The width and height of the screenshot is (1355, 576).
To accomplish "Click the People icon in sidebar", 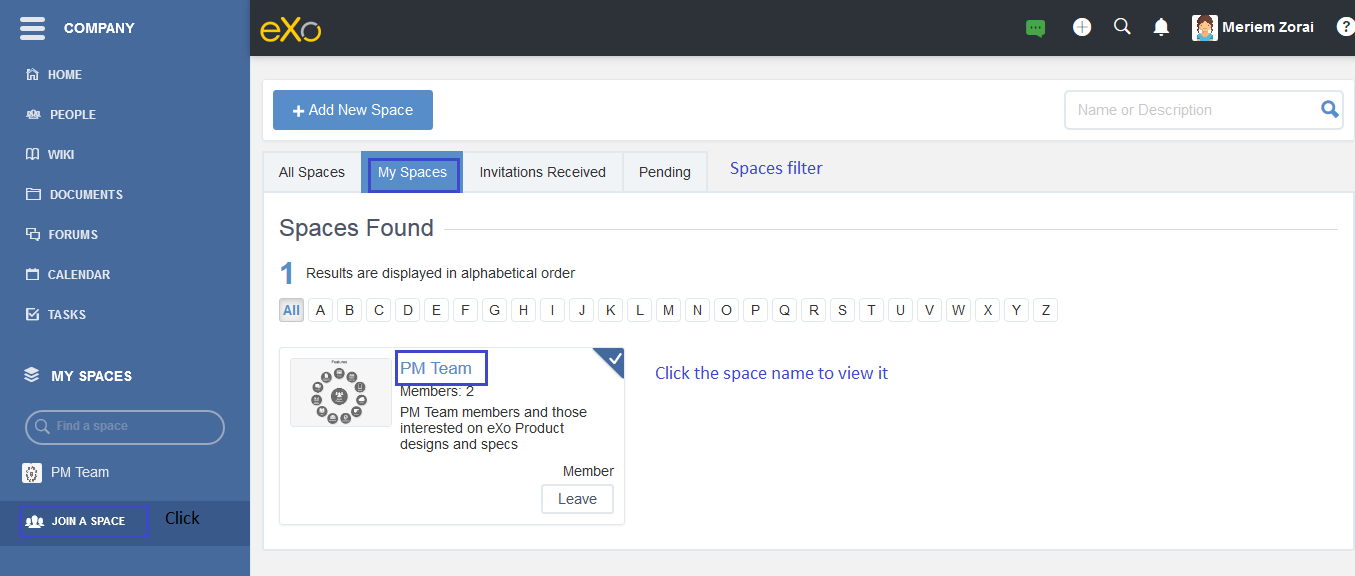I will pyautogui.click(x=32, y=114).
